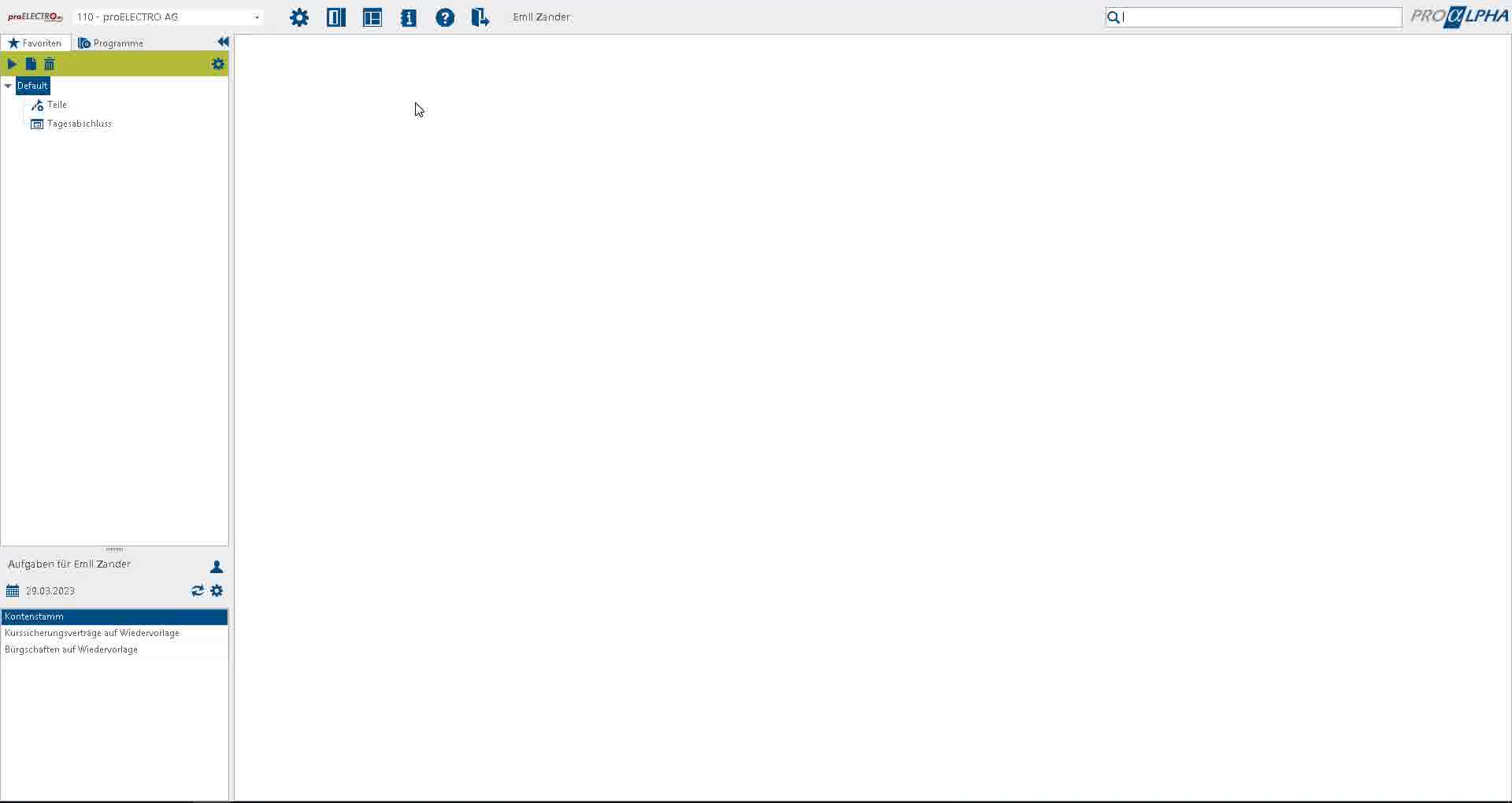Click the panel splitter grip above tasks
Image resolution: width=1512 pixels, height=803 pixels.
point(114,549)
